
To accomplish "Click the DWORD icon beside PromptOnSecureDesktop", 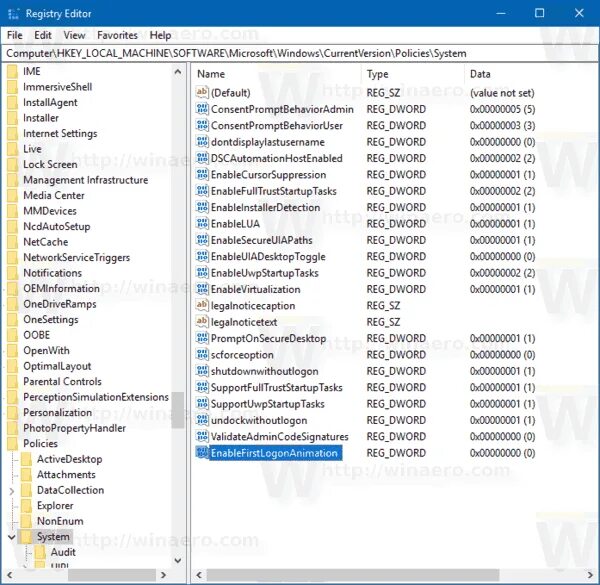I will point(202,338).
